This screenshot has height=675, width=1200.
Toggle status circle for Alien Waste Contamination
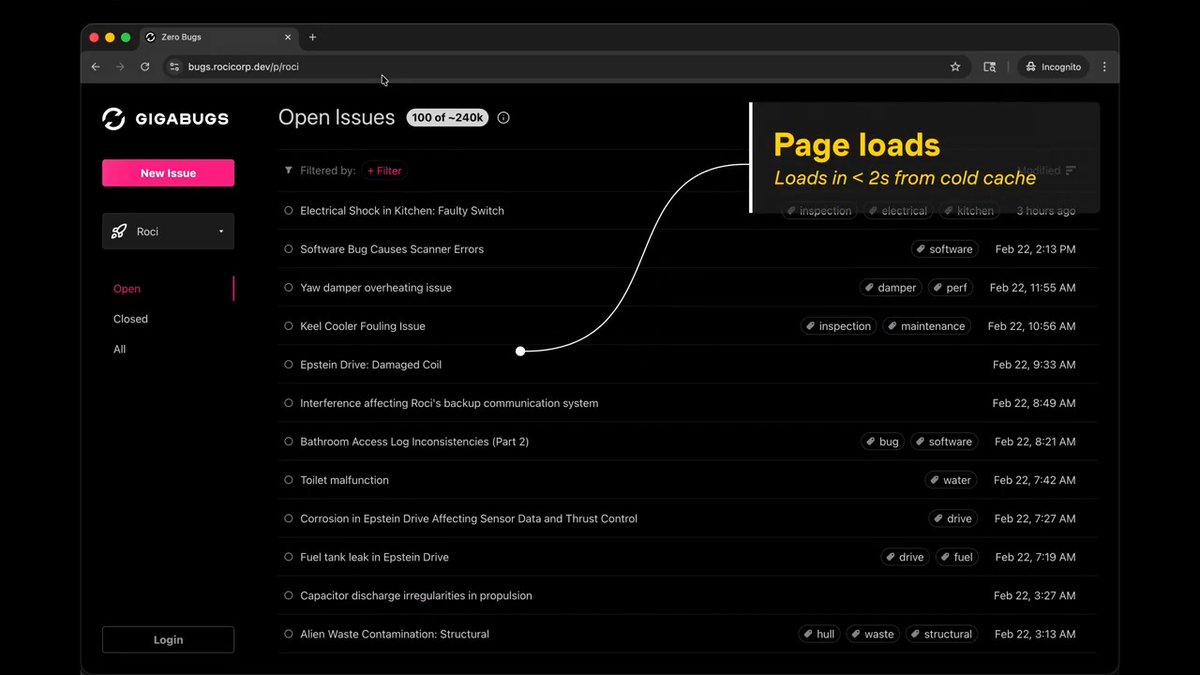pyautogui.click(x=289, y=634)
